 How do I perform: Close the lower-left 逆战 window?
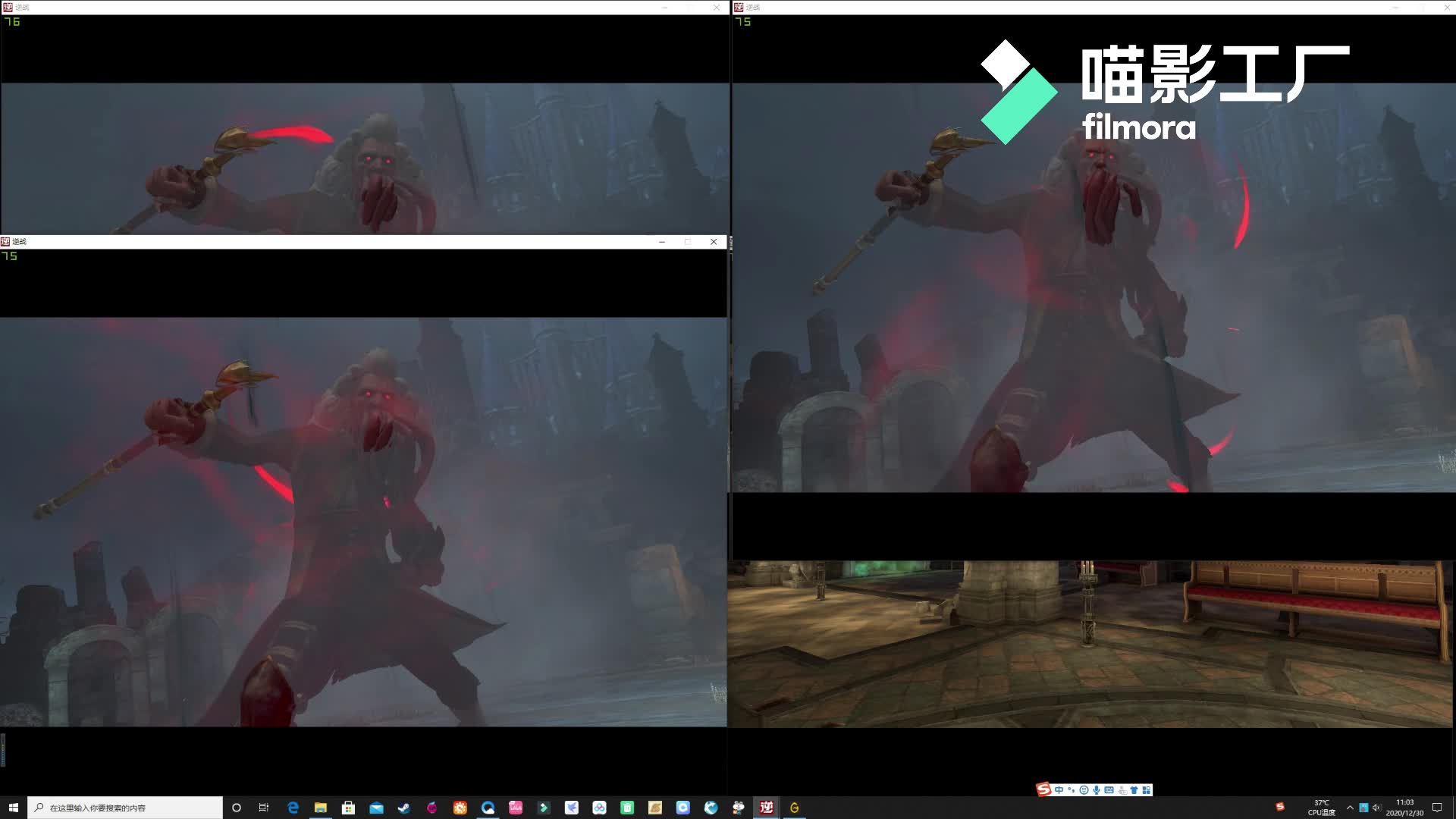click(714, 242)
